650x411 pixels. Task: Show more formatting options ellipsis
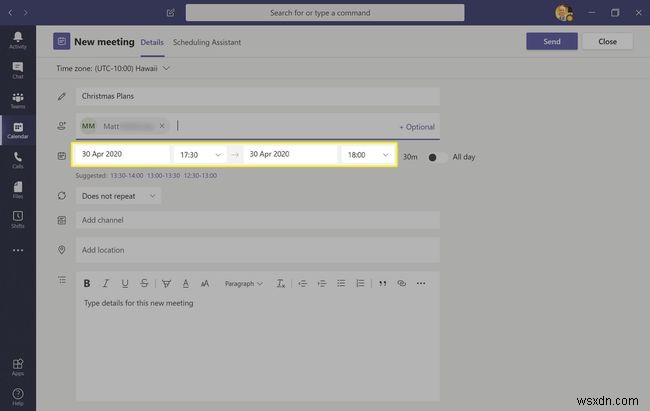pyautogui.click(x=421, y=283)
